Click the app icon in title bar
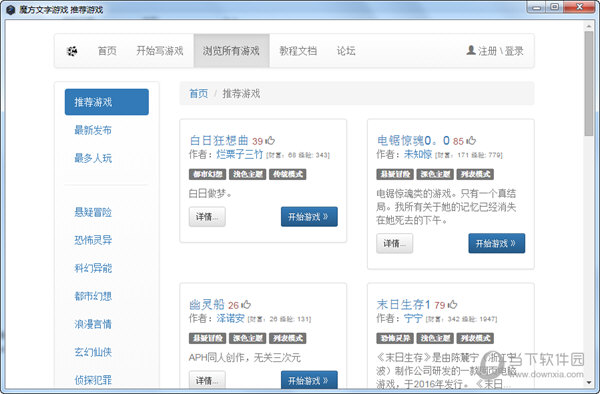Viewport: 600px width, 394px height. coord(10,10)
